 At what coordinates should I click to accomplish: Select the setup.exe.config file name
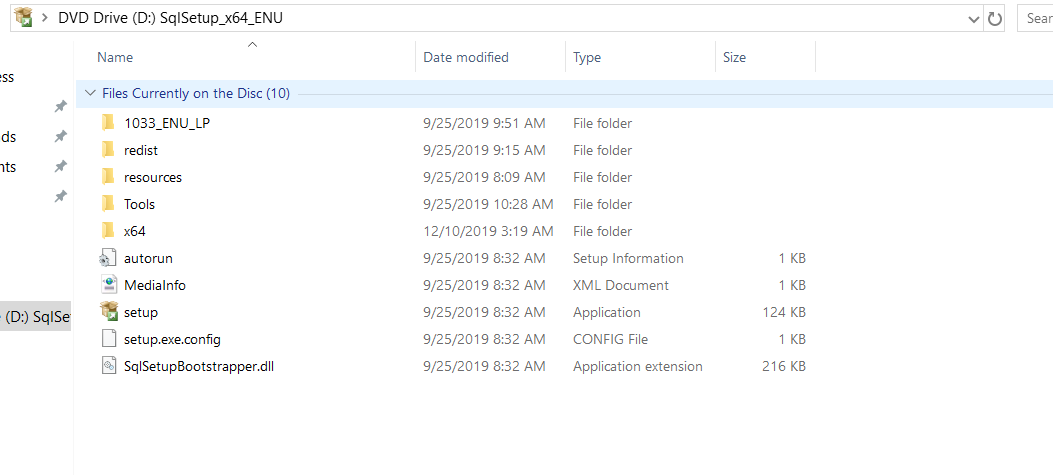click(173, 339)
